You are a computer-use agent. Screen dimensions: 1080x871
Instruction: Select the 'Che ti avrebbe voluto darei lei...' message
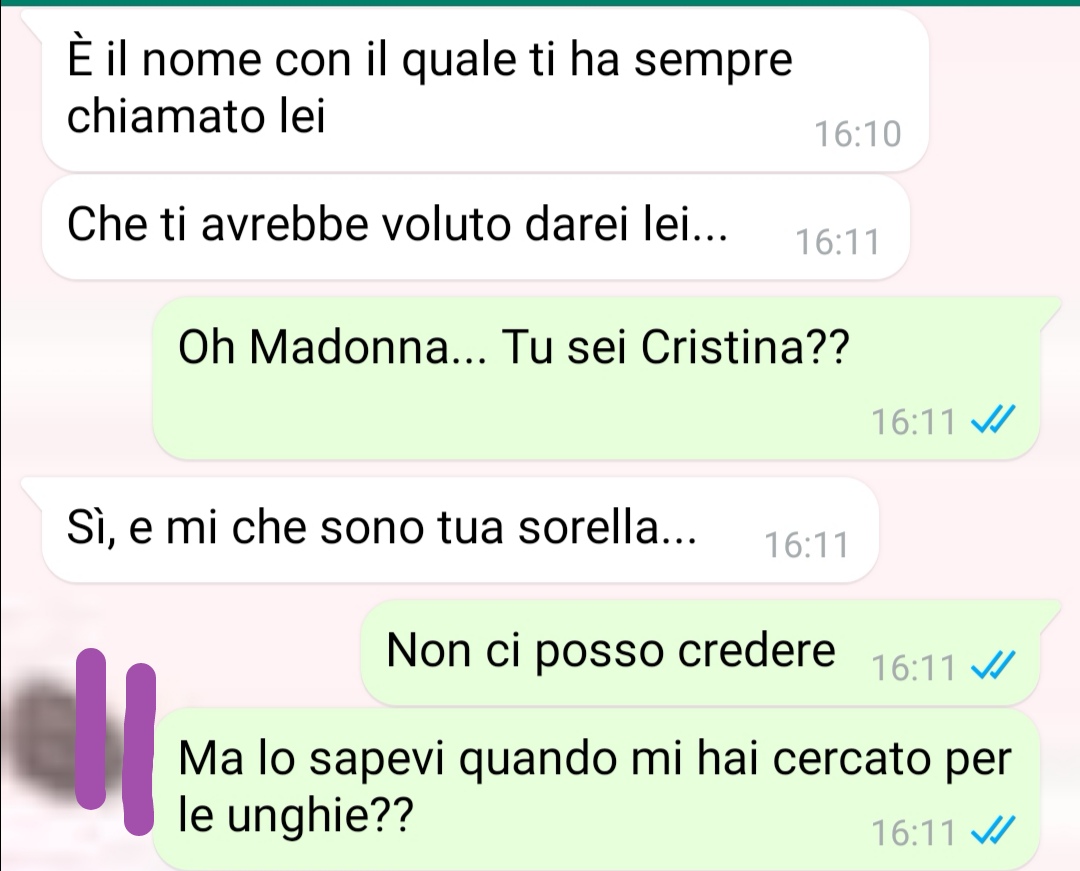(475, 227)
